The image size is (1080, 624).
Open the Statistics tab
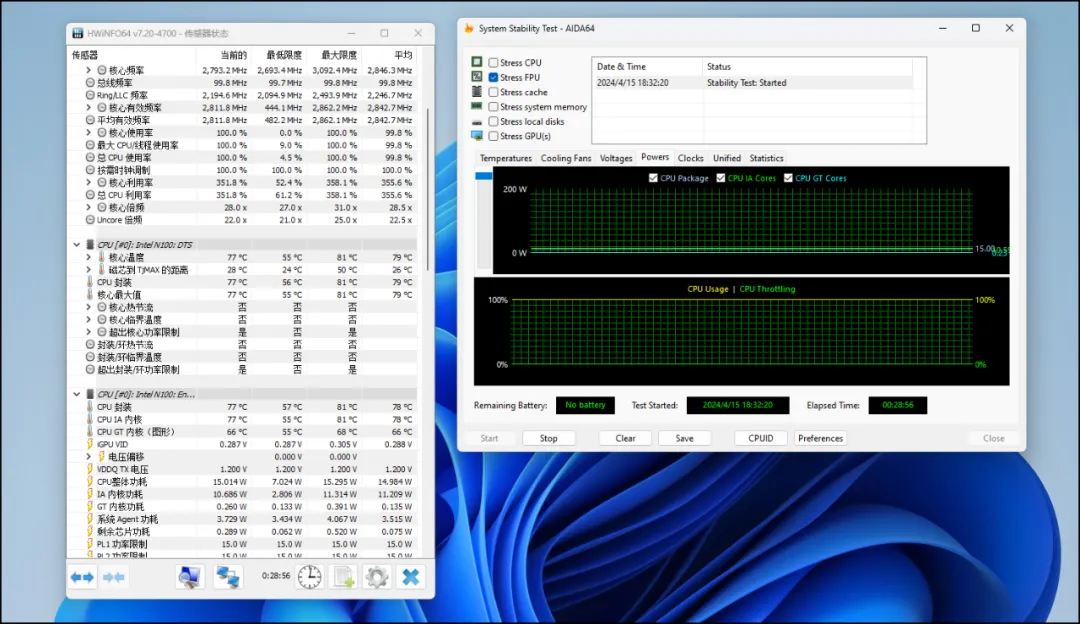point(766,158)
